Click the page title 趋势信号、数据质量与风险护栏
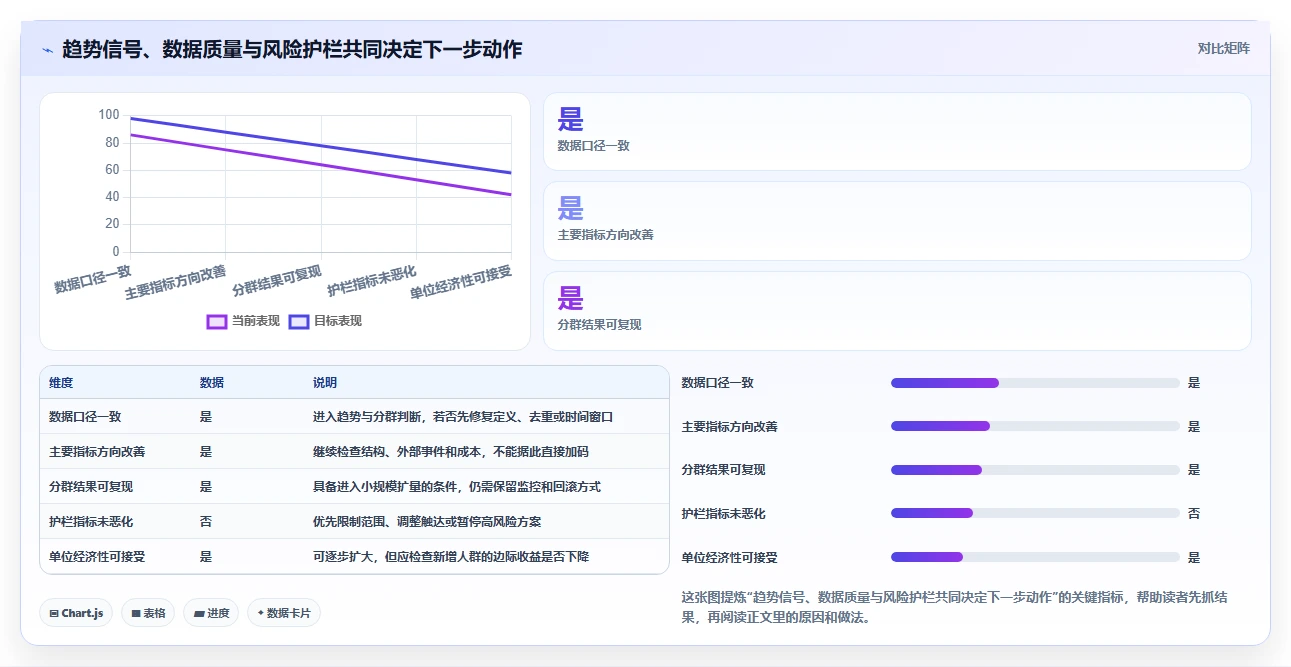Screen dimensions: 1291x667 tap(292, 49)
